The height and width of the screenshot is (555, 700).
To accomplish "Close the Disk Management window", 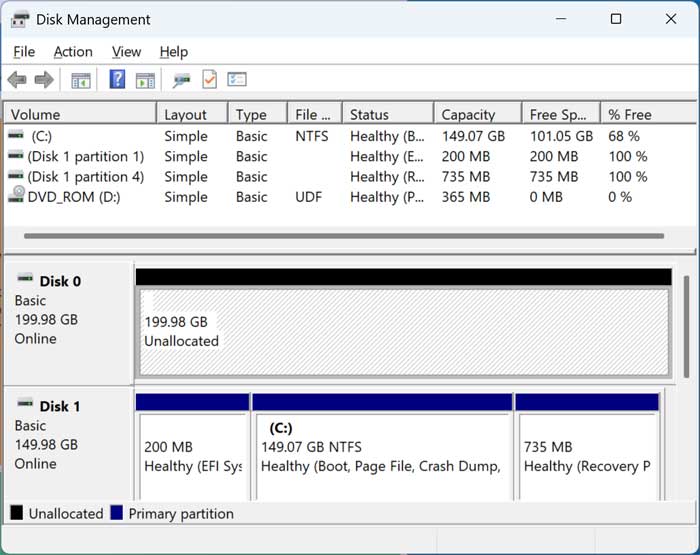I will tap(671, 19).
